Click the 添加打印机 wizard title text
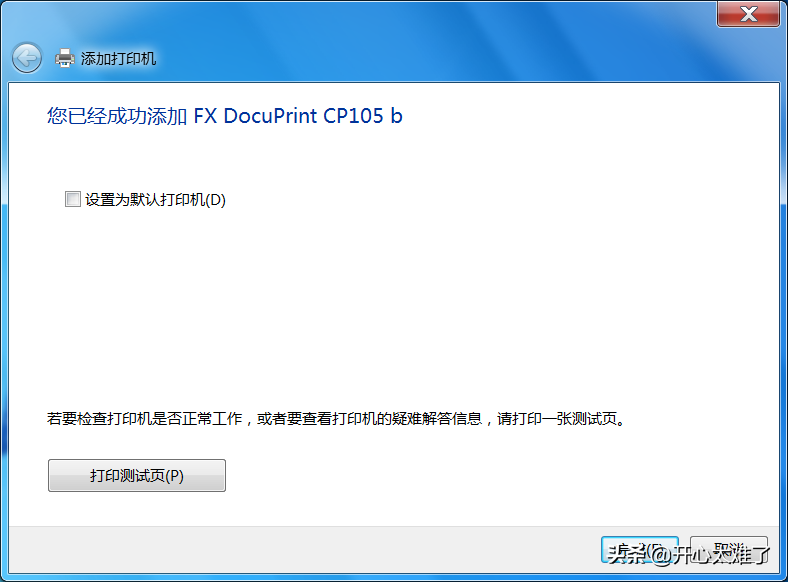 coord(118,59)
